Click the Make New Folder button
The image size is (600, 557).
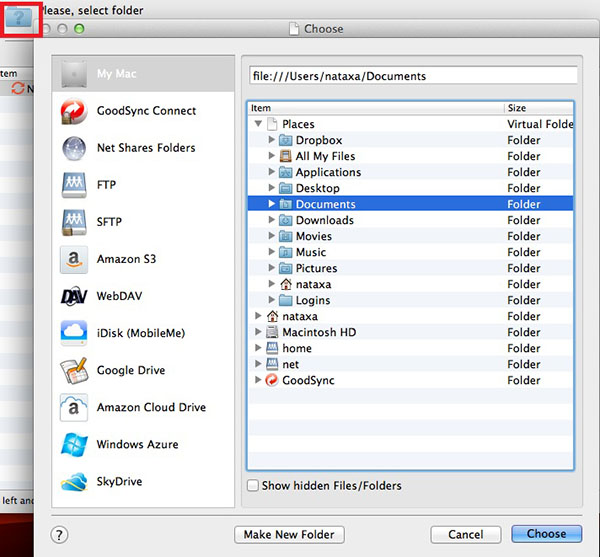tap(289, 535)
